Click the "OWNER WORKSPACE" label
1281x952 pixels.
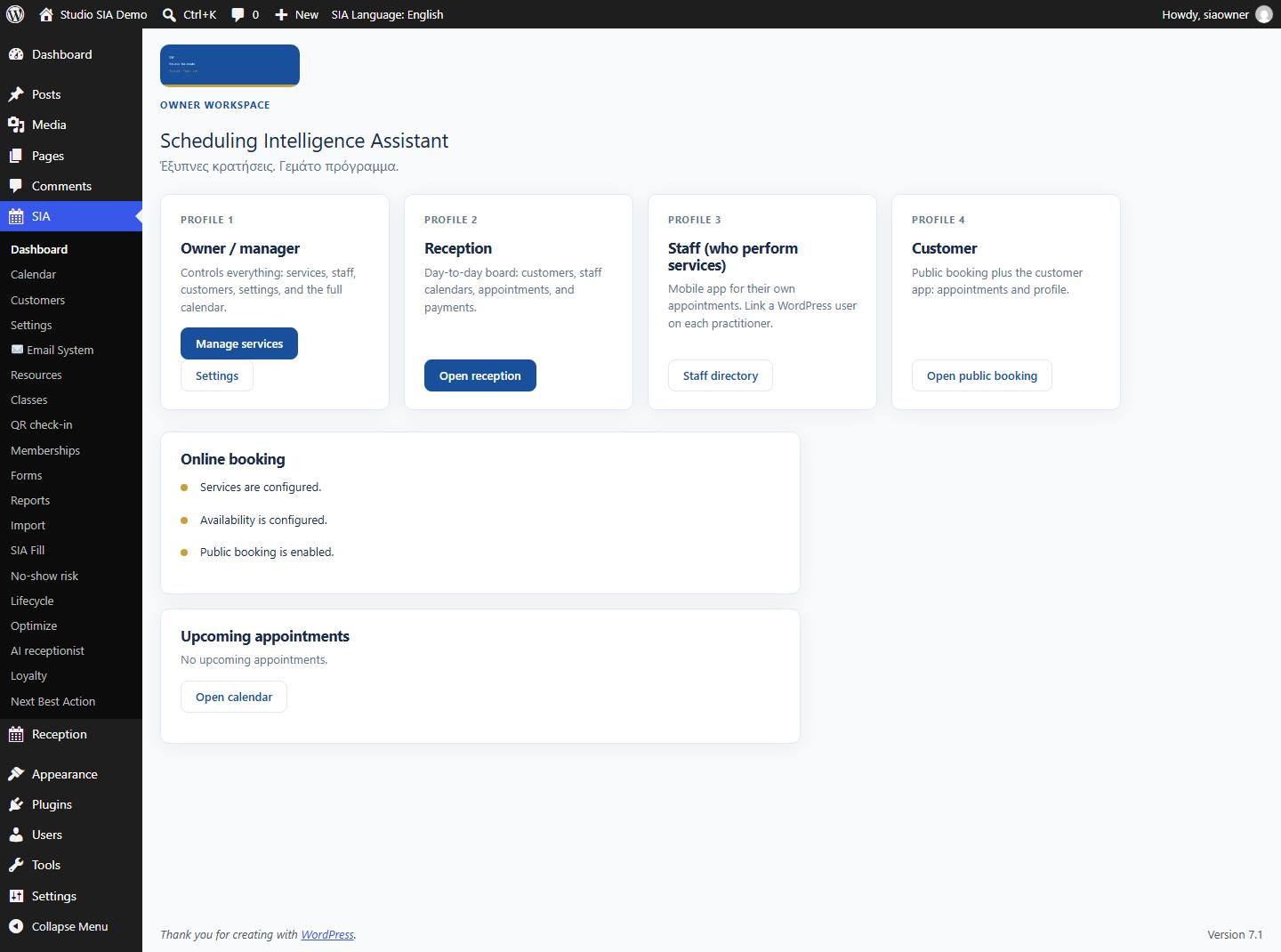pyautogui.click(x=215, y=105)
